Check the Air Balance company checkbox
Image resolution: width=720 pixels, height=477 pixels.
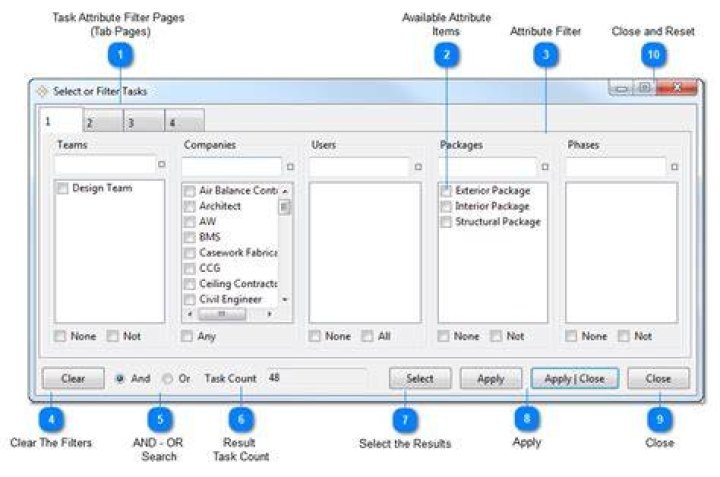(x=189, y=191)
